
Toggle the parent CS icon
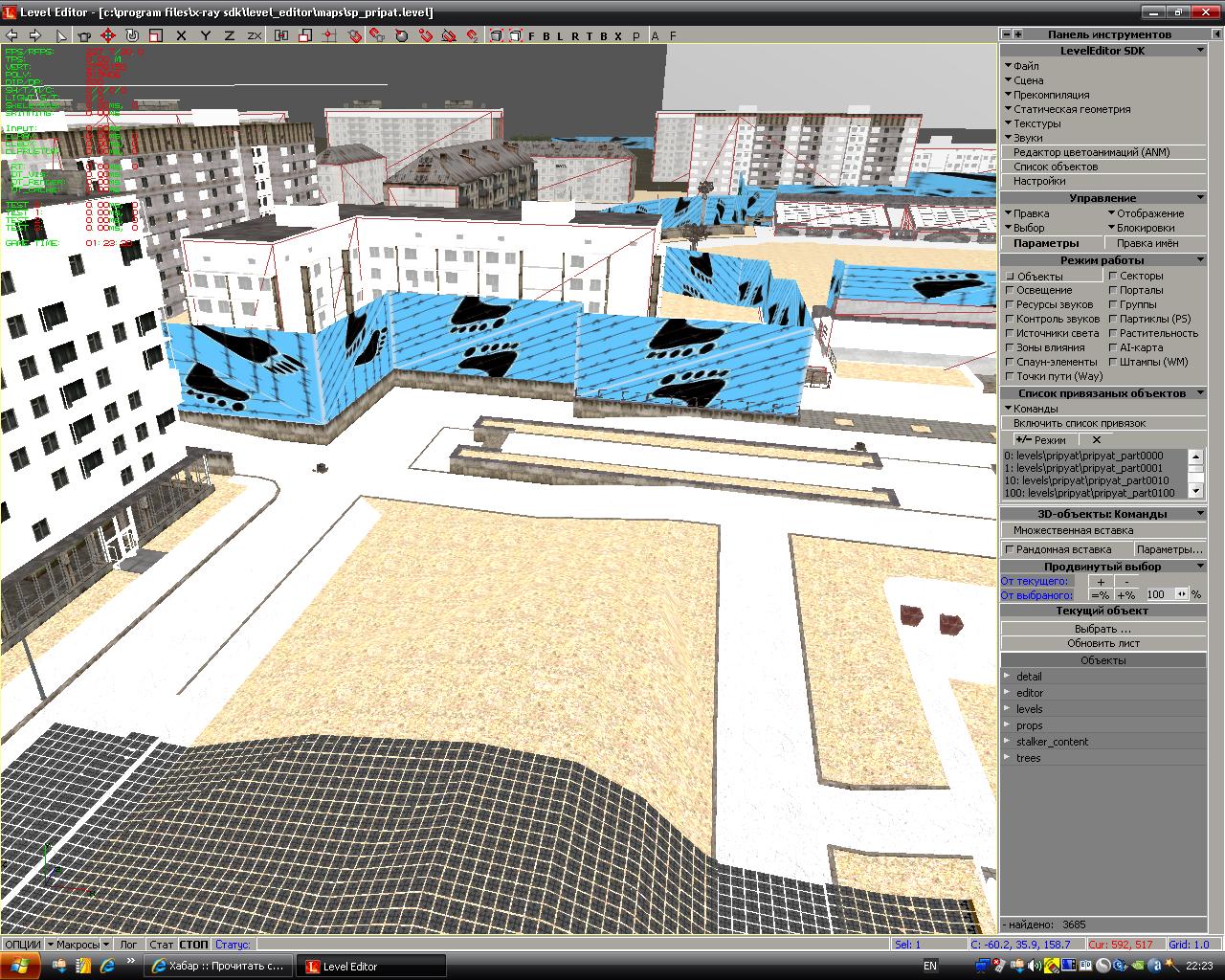(281, 35)
